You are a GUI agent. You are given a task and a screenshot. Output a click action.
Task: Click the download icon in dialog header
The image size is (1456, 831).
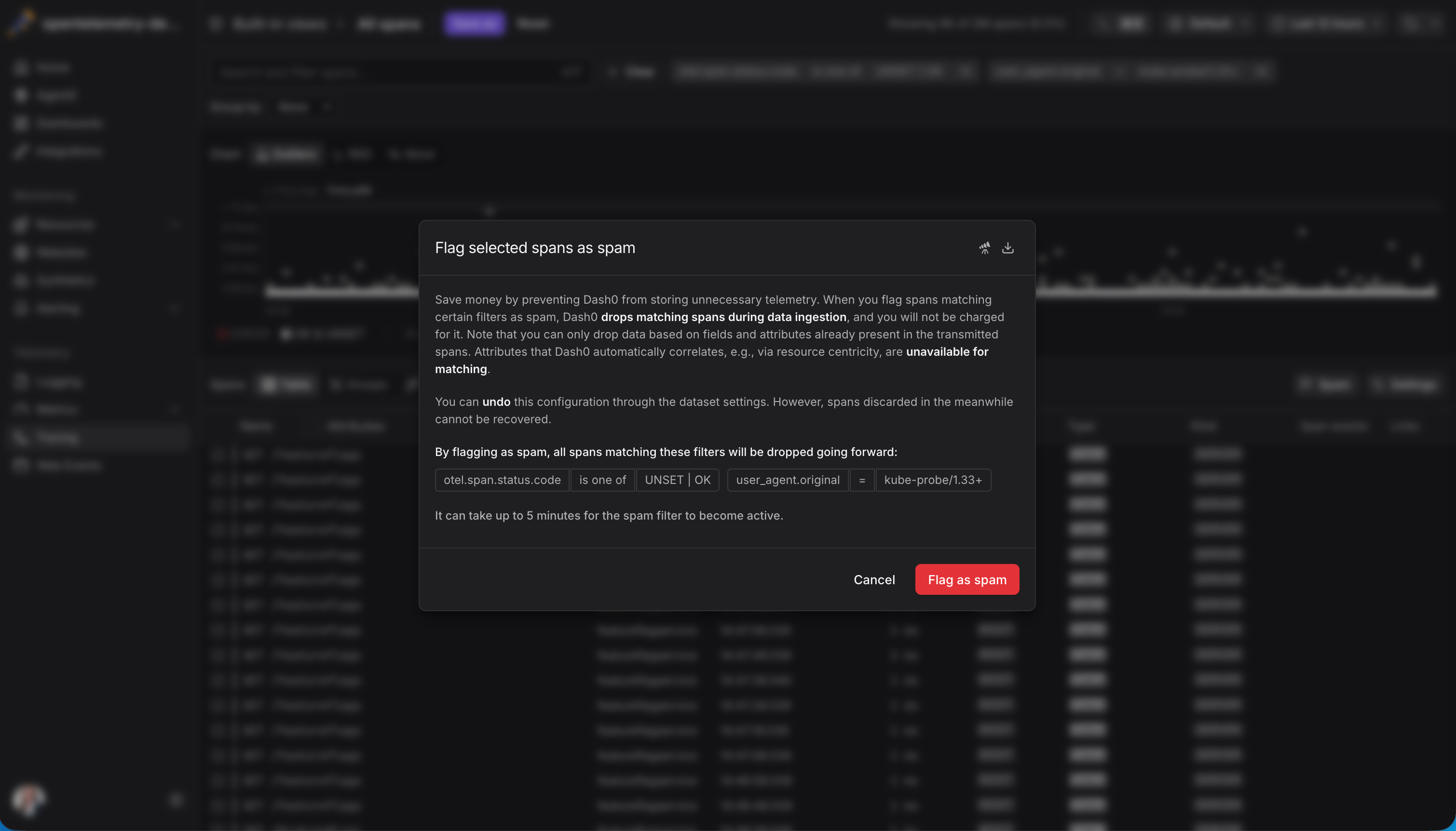[1008, 248]
